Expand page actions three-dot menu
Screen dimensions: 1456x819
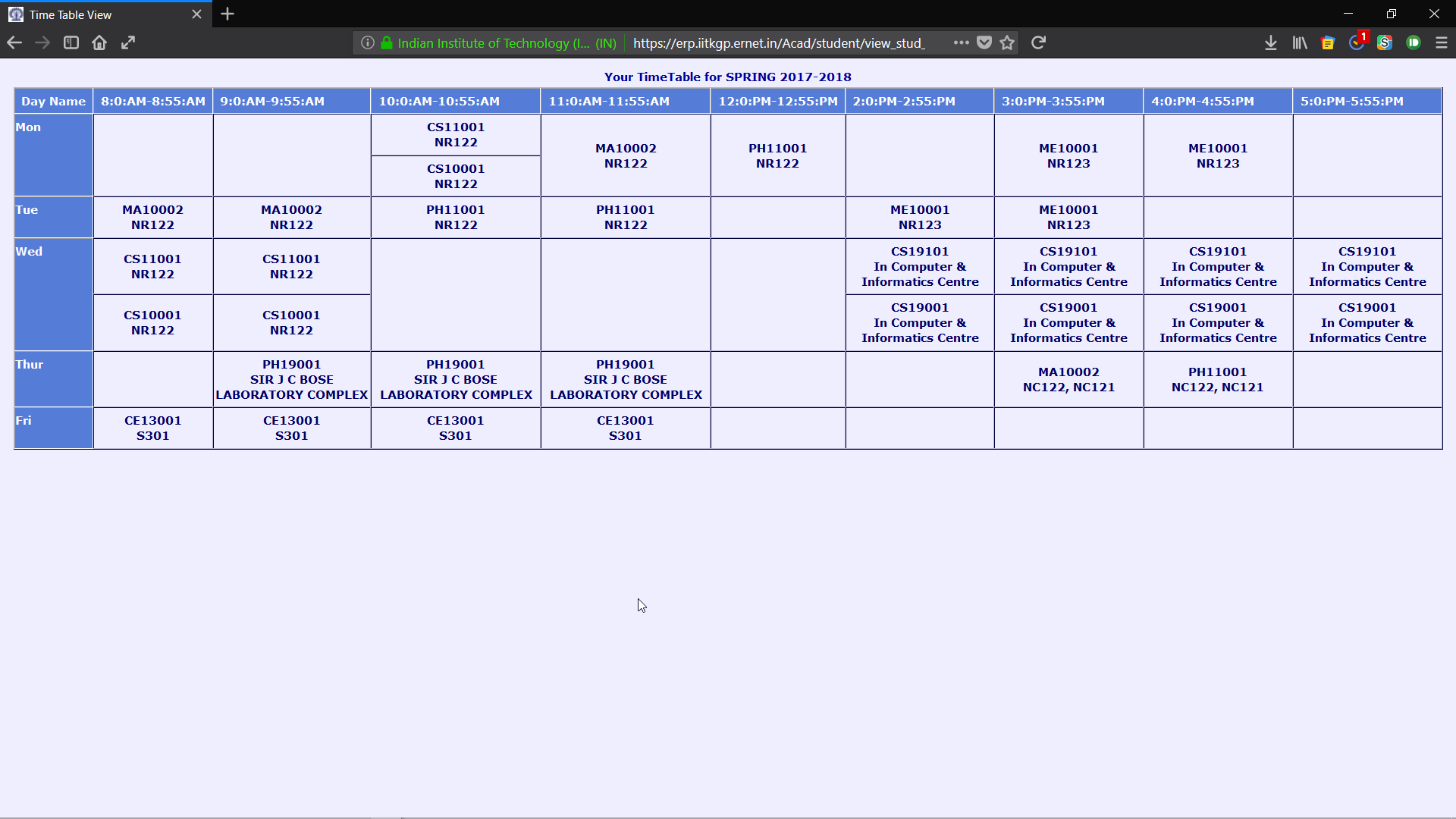962,43
